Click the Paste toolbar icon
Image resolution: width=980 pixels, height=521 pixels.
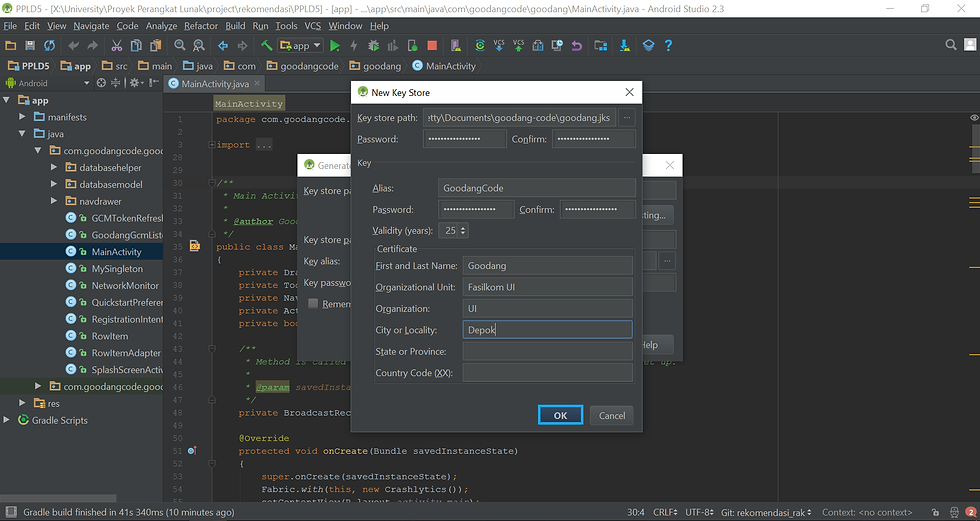(155, 46)
